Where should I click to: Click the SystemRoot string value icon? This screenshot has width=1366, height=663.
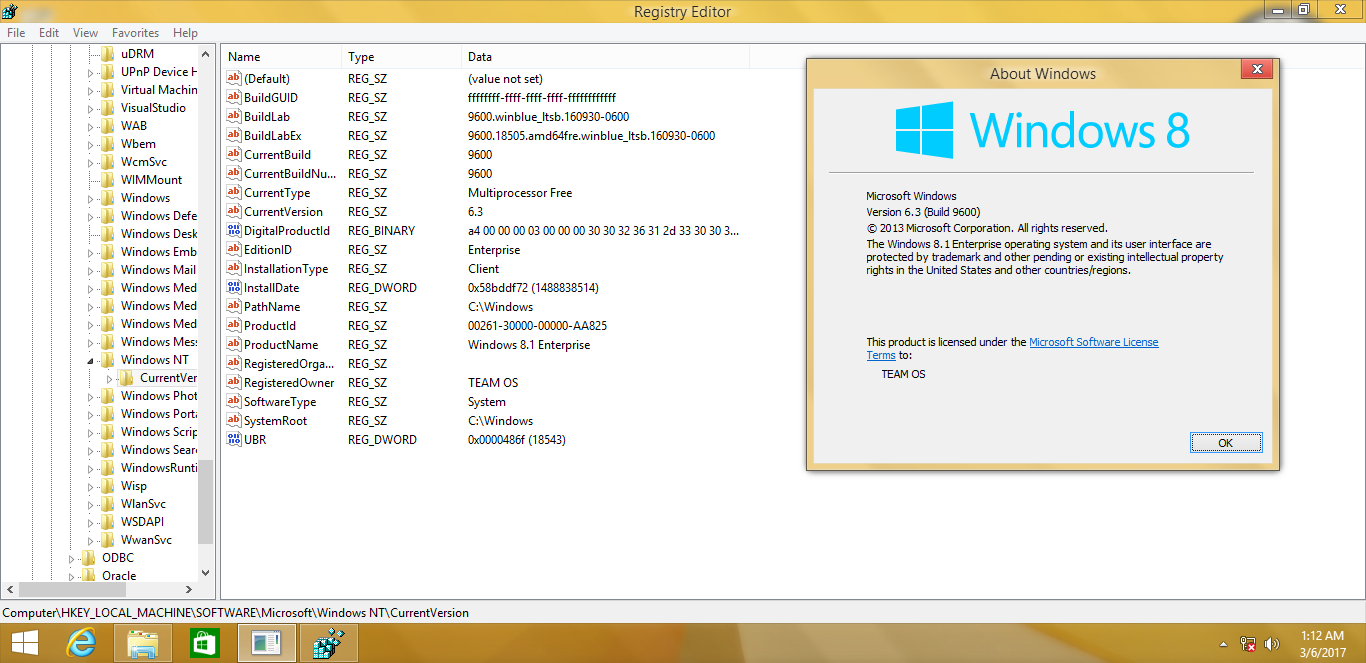pyautogui.click(x=234, y=421)
